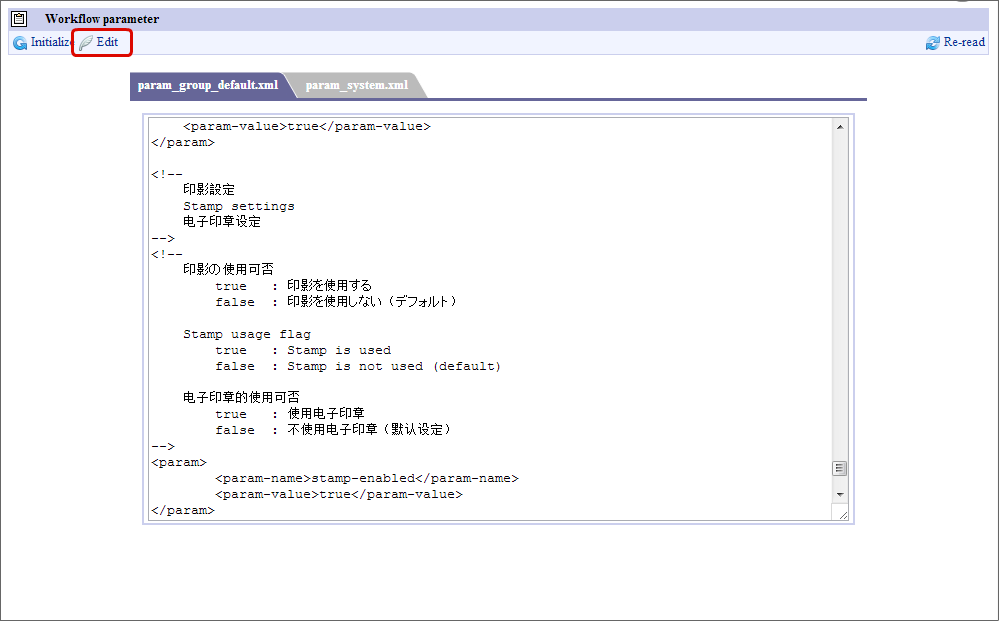Click the textarea resize grip corner

tap(841, 513)
